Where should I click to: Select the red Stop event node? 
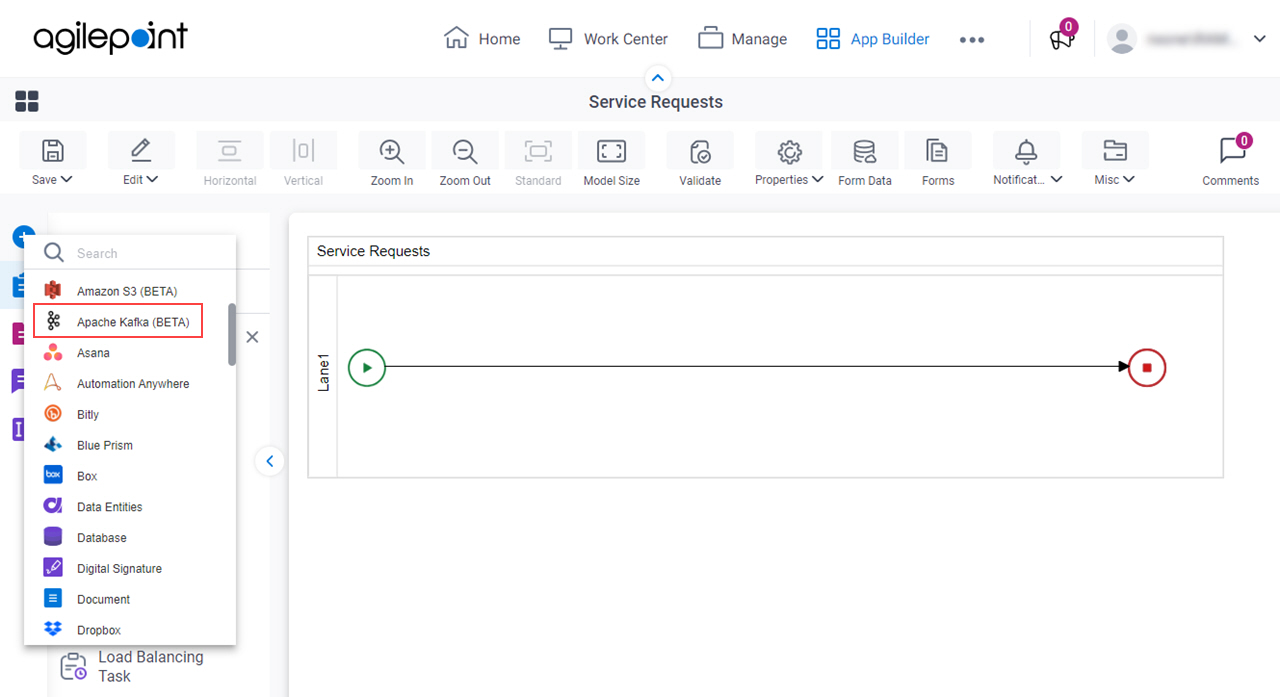click(1147, 367)
